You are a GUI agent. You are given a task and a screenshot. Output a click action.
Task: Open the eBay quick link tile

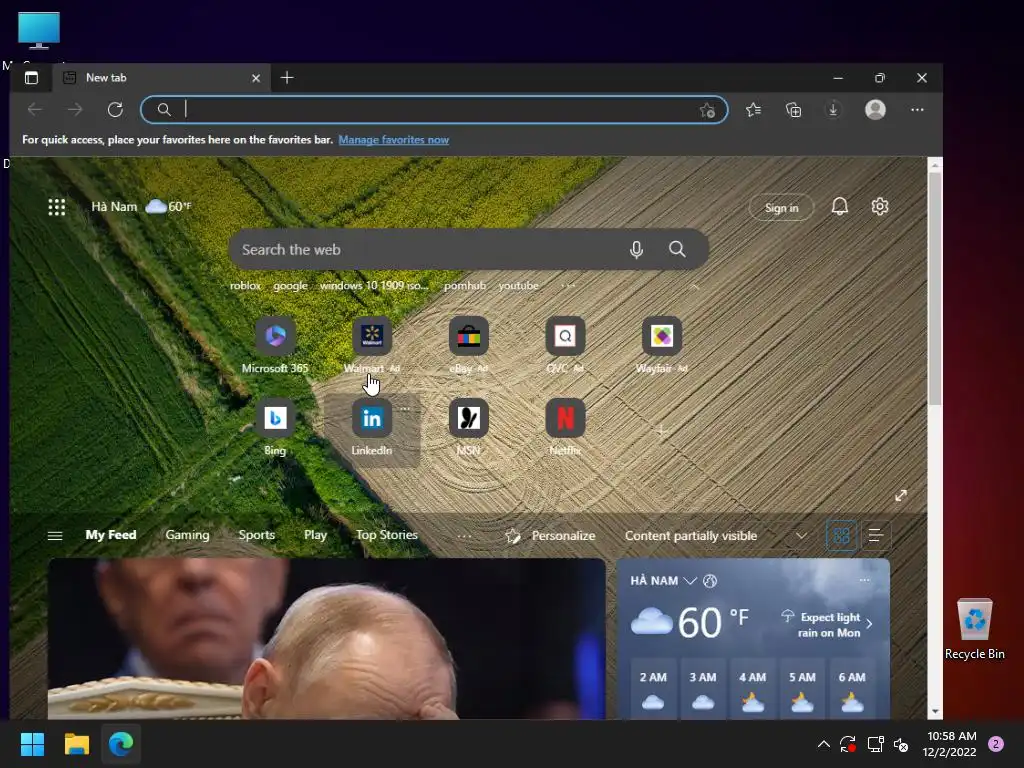click(468, 346)
